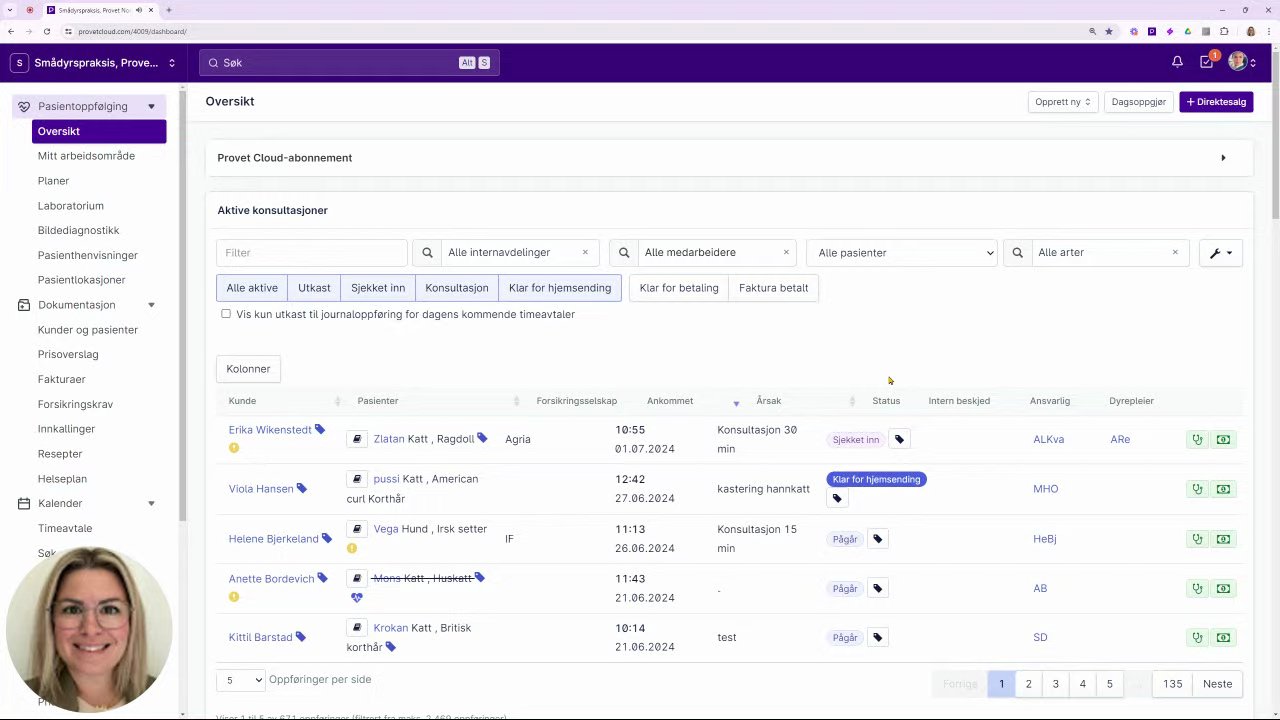
Task: Click the tag icon next to Viola Hansen
Action: pyautogui.click(x=301, y=489)
